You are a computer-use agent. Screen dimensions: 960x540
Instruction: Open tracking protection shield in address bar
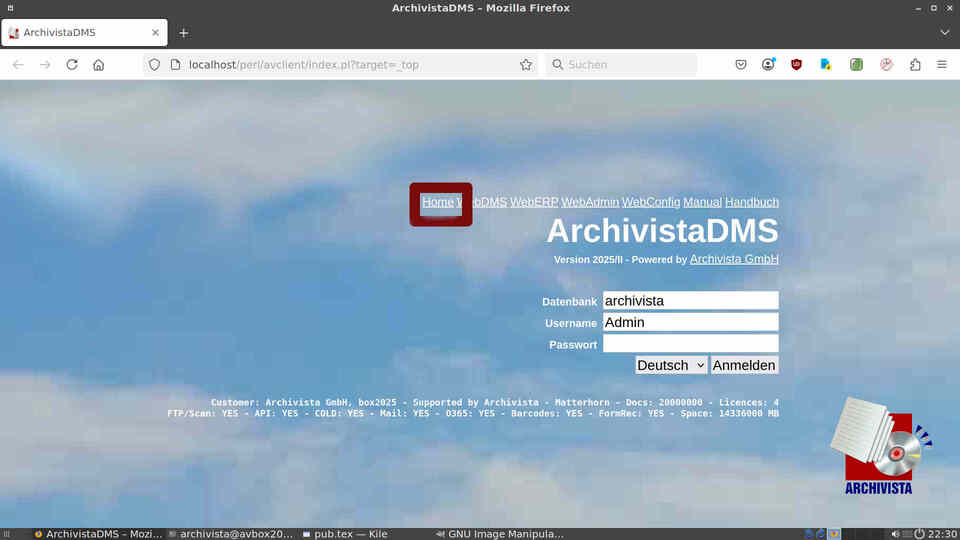pyautogui.click(x=154, y=64)
